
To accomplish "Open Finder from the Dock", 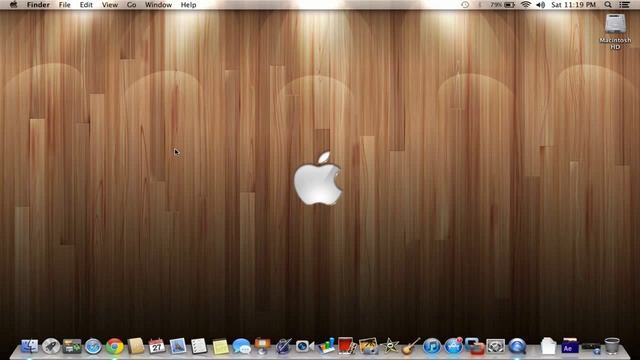I will [29, 346].
